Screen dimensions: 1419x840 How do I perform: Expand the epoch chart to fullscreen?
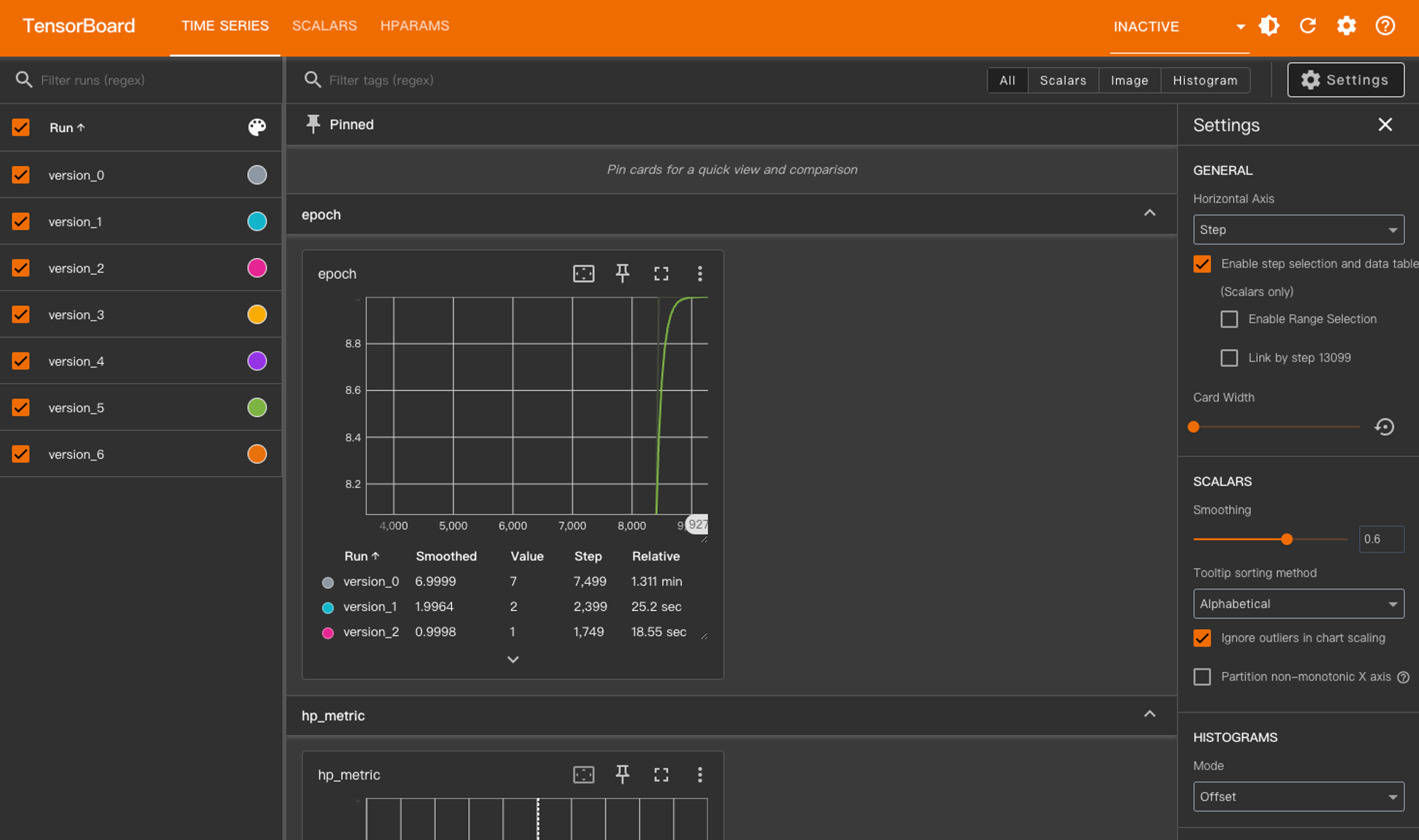[661, 273]
